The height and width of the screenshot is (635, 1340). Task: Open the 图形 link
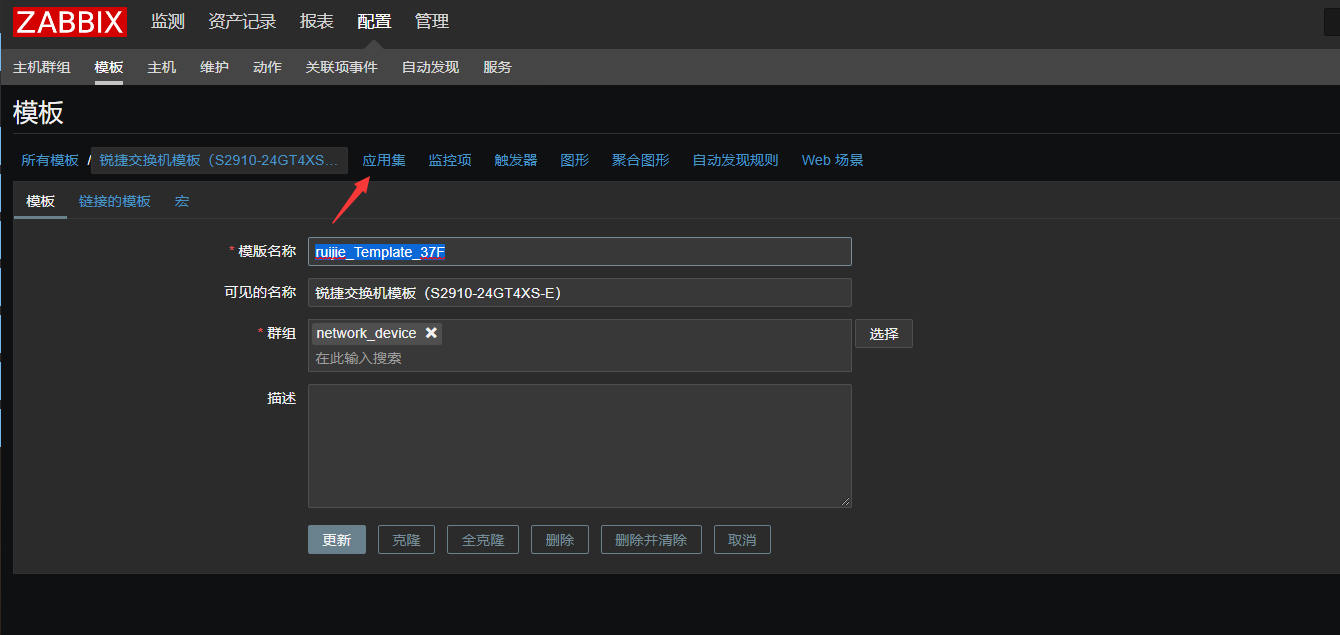pyautogui.click(x=575, y=160)
